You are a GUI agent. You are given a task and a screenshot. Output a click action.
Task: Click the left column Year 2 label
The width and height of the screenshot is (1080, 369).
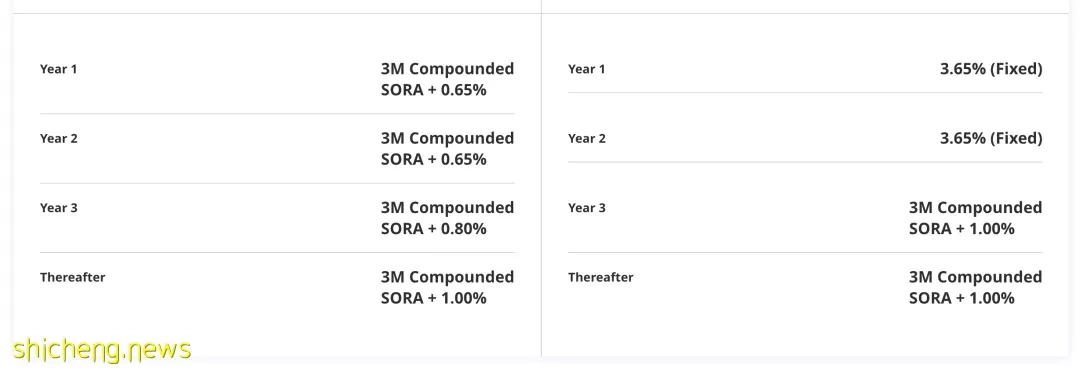coord(59,138)
